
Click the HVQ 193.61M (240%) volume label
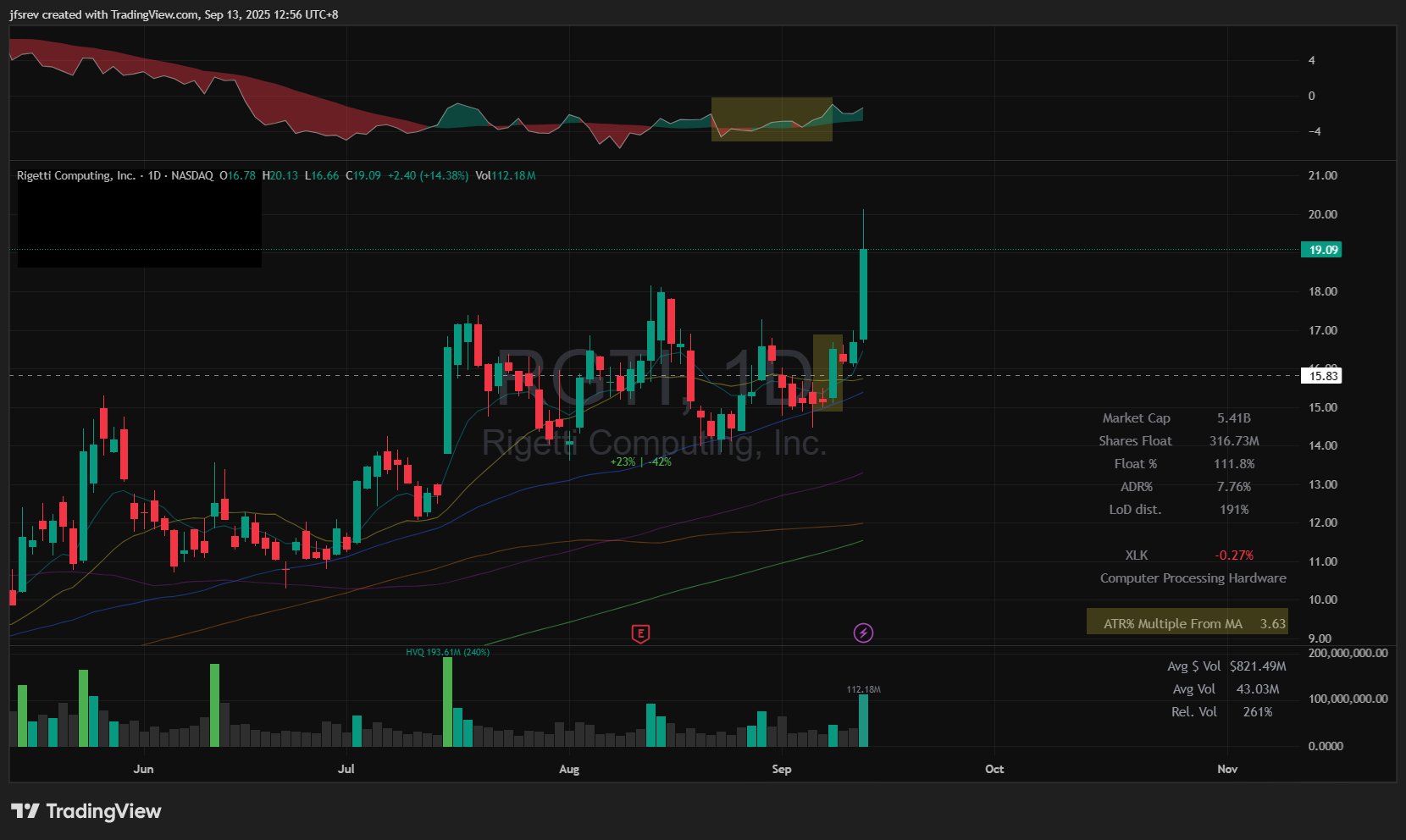tap(448, 652)
